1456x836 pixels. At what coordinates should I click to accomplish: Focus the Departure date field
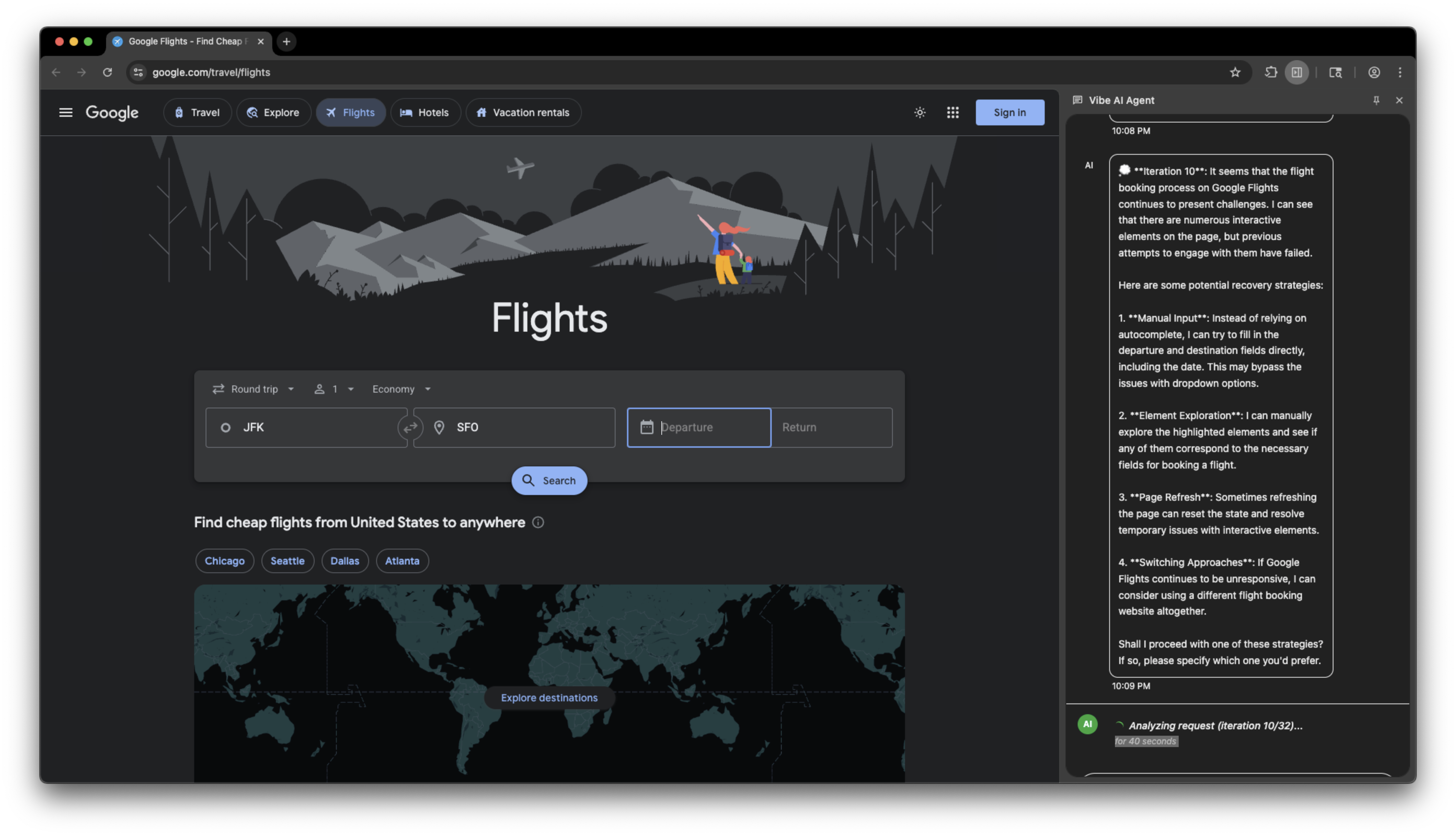point(699,428)
